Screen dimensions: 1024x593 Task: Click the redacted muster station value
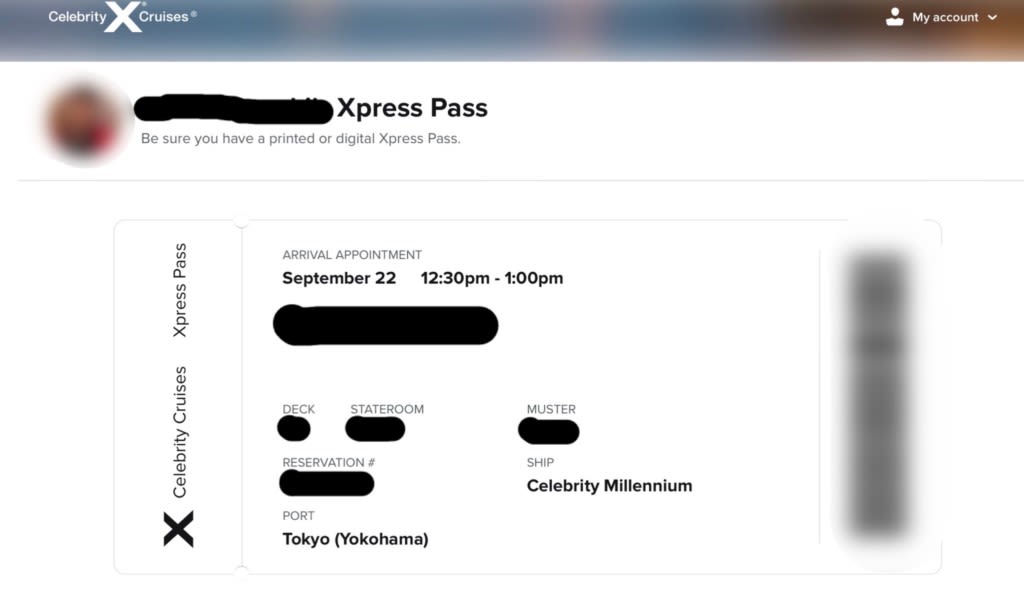click(549, 431)
